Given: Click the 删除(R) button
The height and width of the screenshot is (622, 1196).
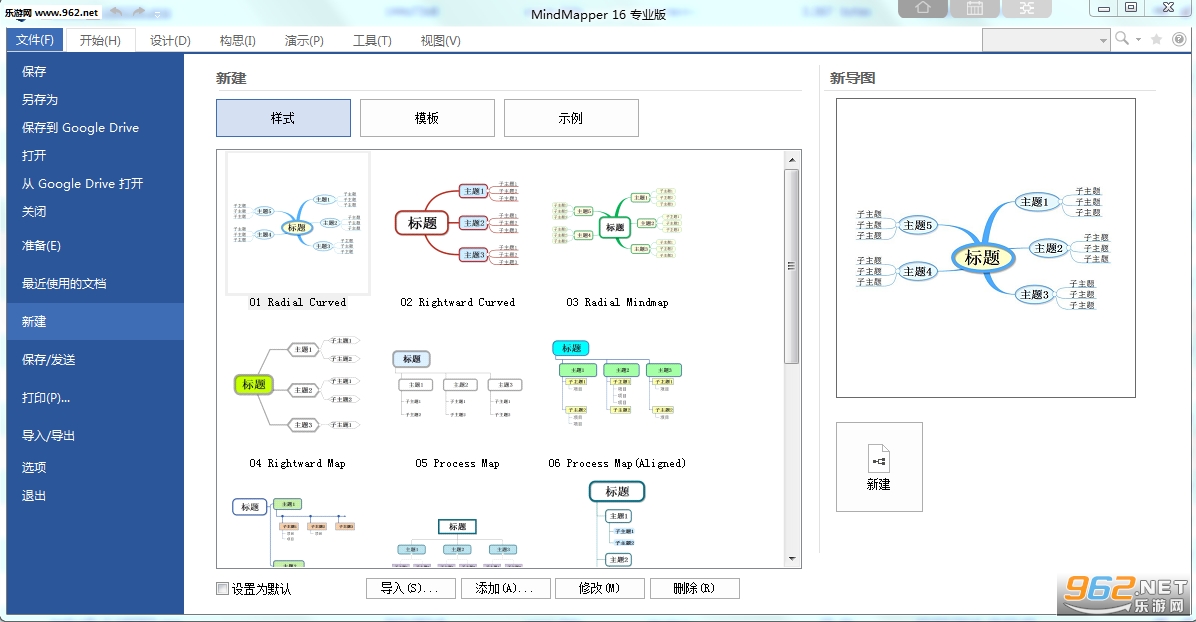Looking at the screenshot, I should pyautogui.click(x=694, y=588).
